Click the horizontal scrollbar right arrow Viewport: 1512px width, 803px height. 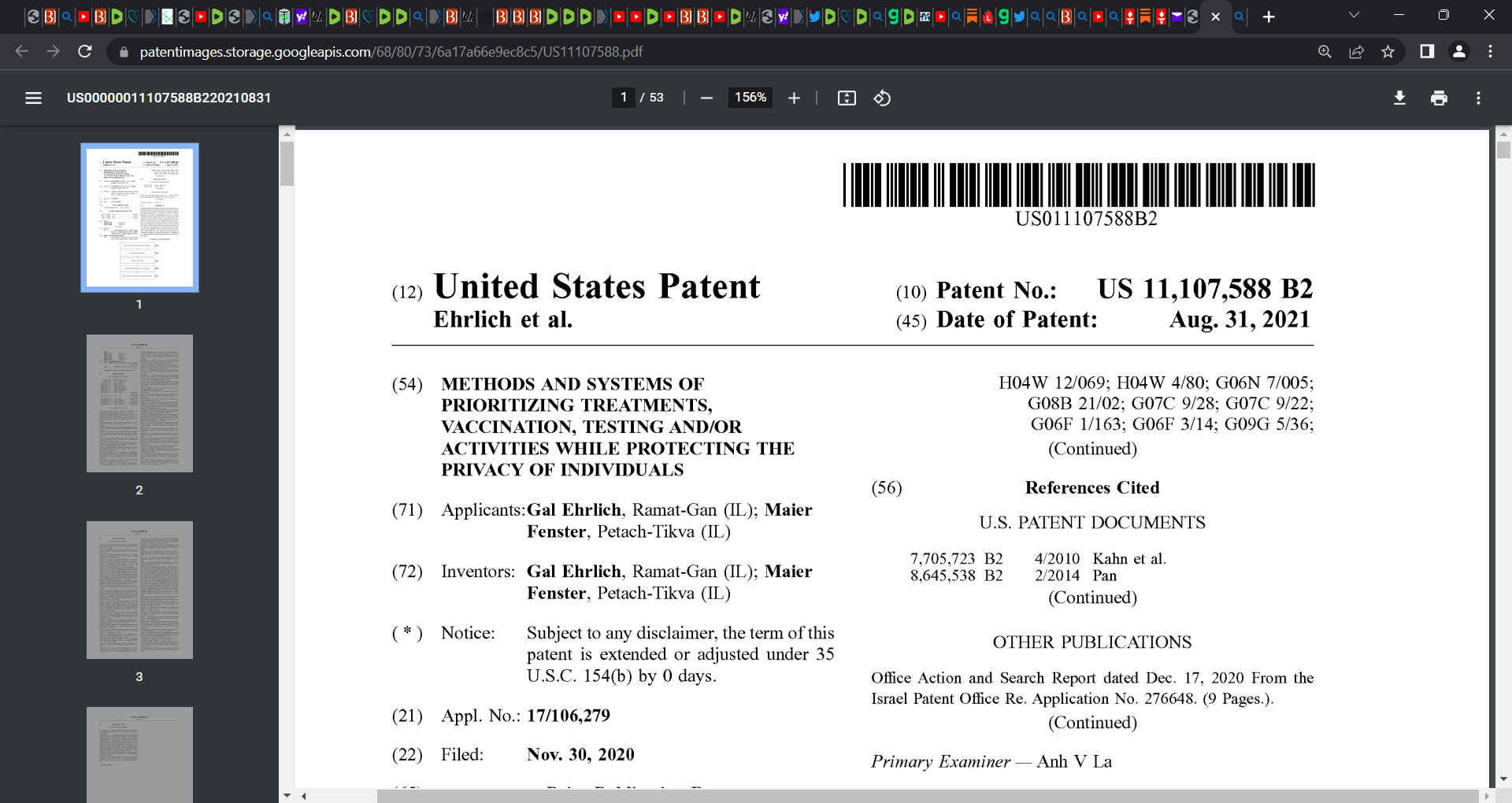(1487, 796)
